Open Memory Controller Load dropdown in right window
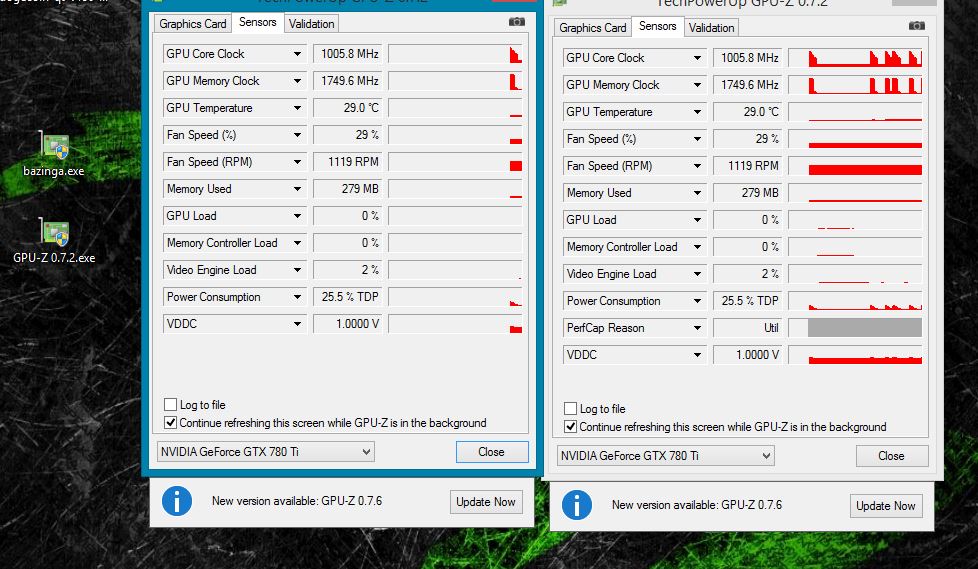978x569 pixels. coord(697,247)
